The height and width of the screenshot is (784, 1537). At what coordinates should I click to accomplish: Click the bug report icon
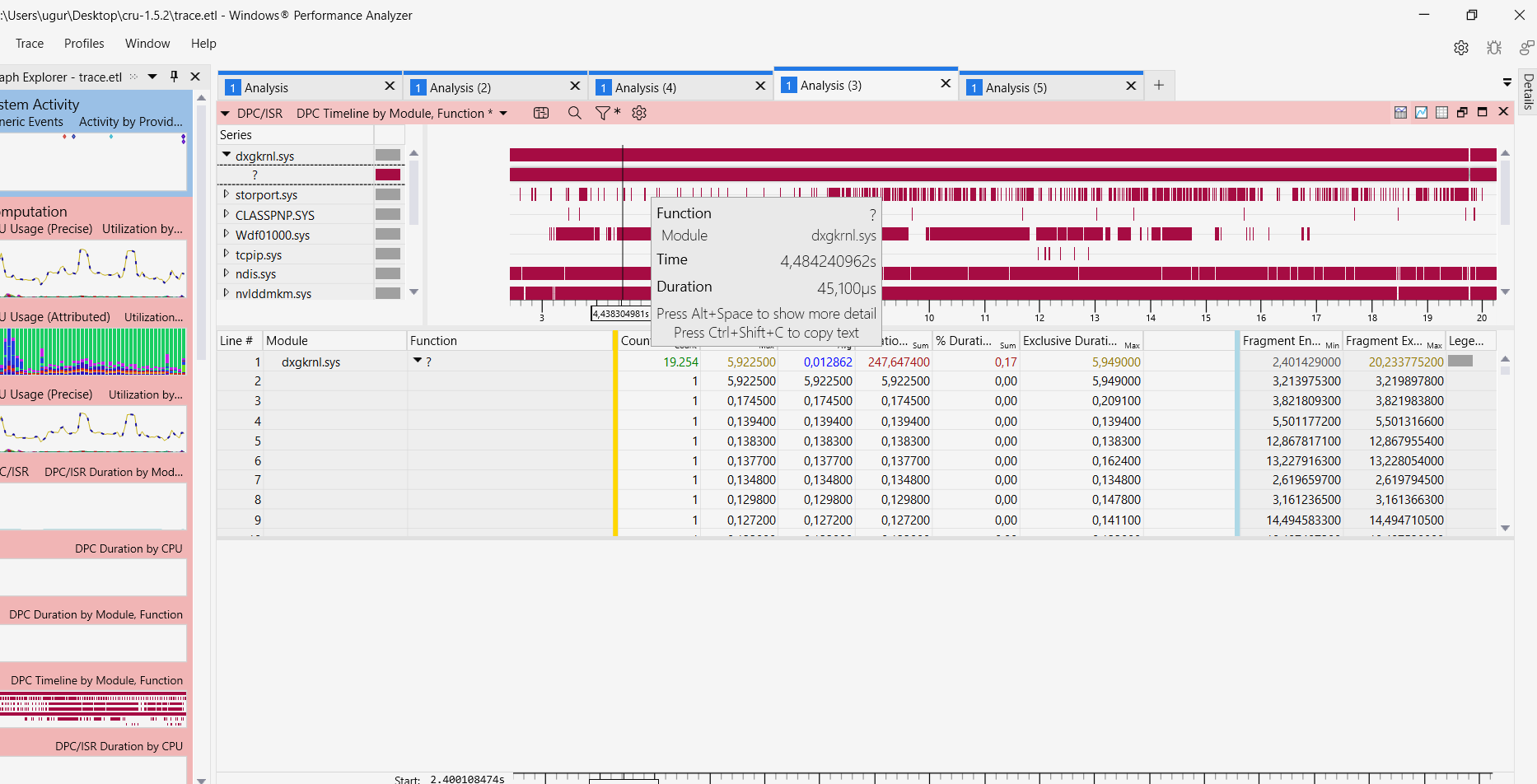click(1494, 48)
